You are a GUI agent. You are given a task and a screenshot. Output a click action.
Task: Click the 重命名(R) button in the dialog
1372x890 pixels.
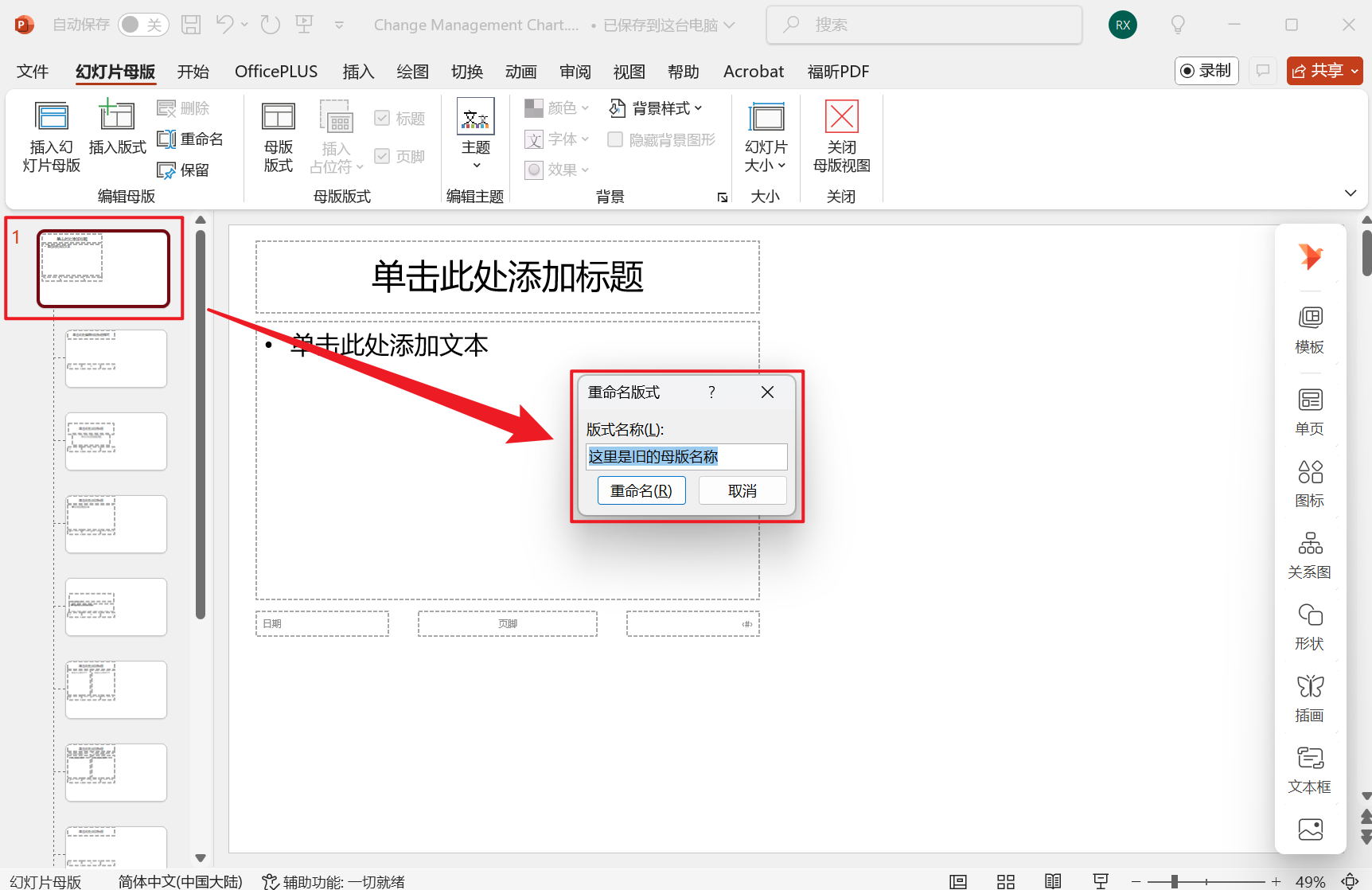point(641,490)
